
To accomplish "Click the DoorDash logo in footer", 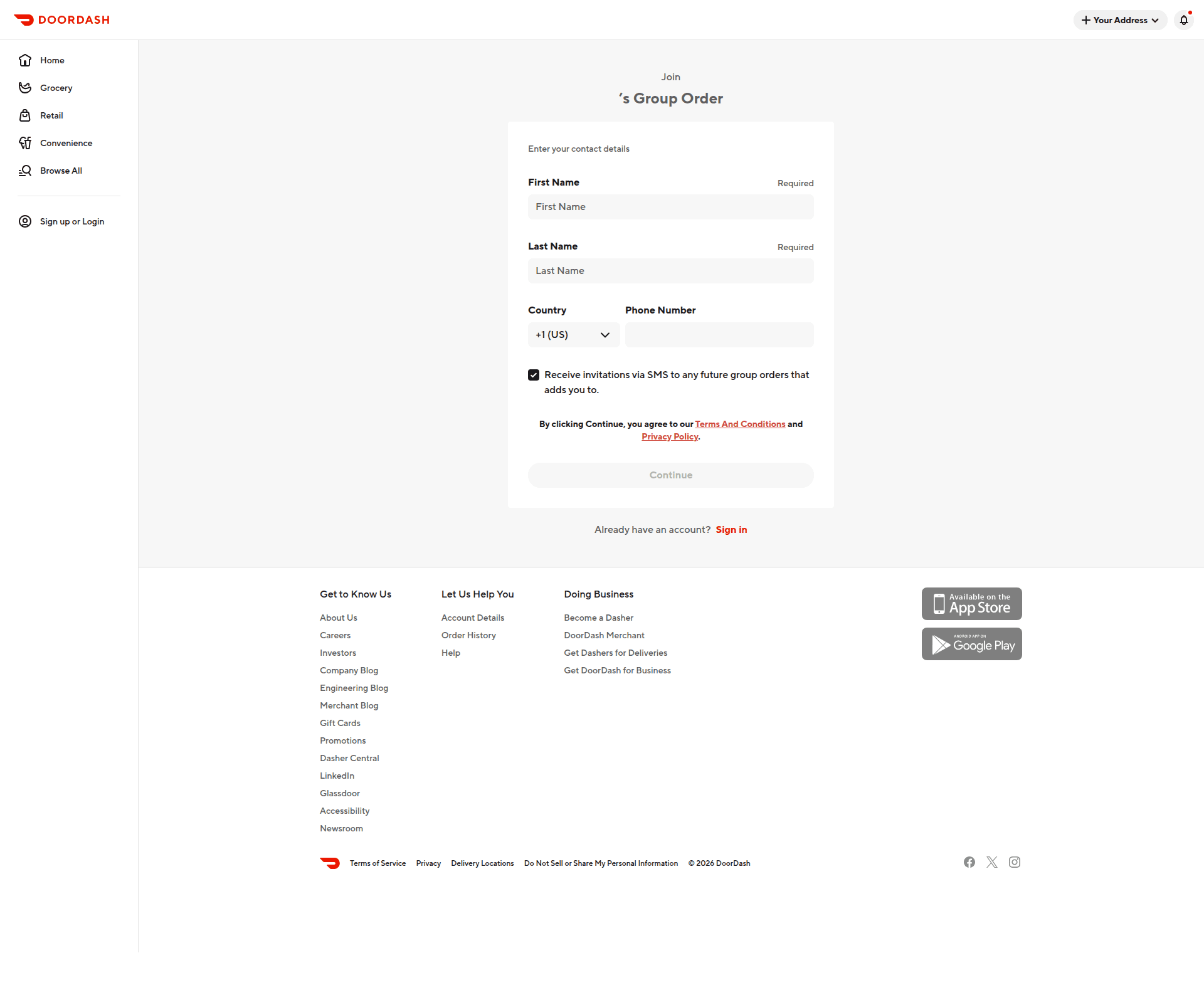I will pyautogui.click(x=330, y=863).
